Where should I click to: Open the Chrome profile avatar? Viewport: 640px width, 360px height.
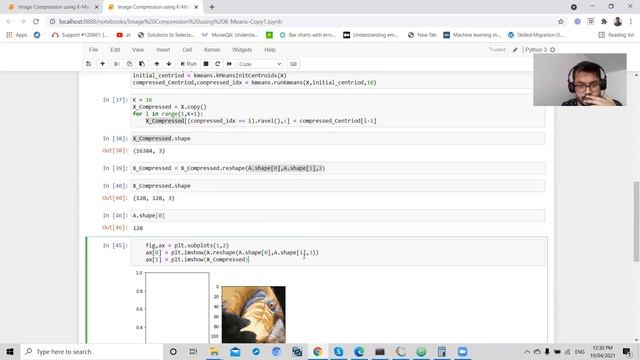tap(618, 22)
